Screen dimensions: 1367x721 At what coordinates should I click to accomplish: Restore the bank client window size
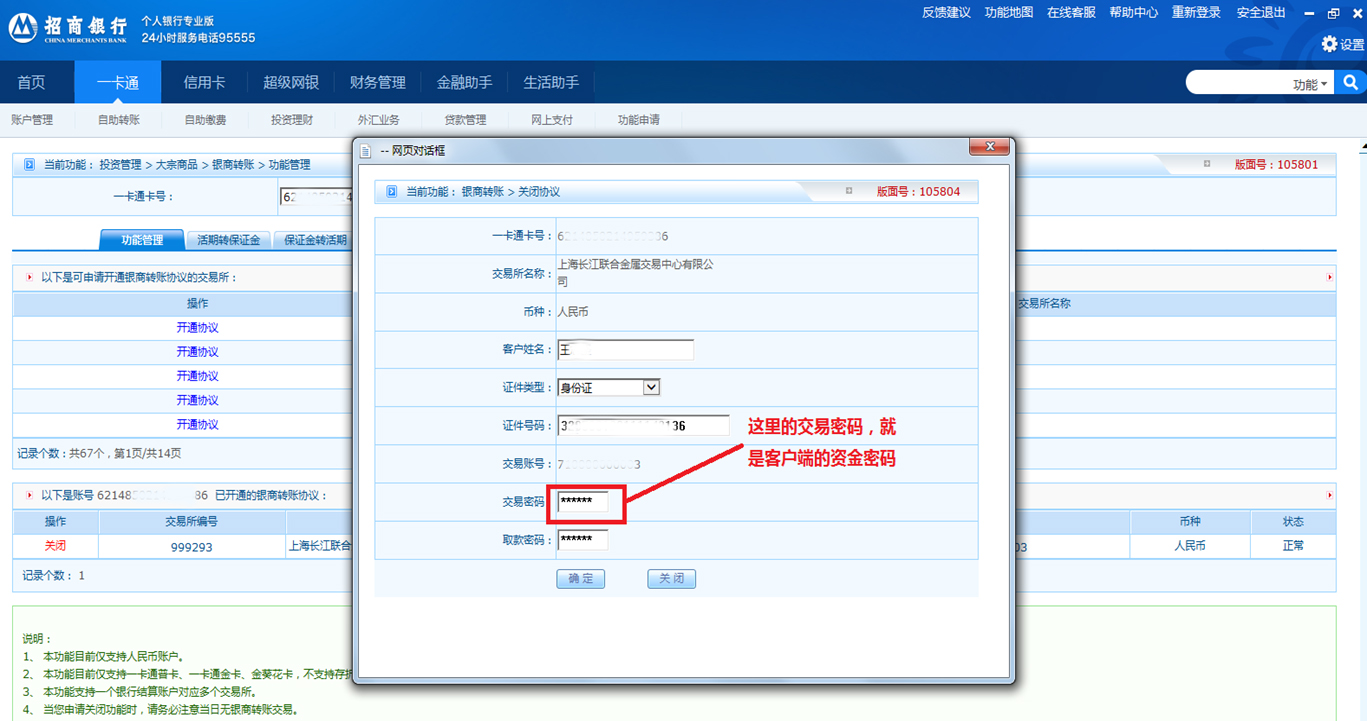click(x=1333, y=13)
